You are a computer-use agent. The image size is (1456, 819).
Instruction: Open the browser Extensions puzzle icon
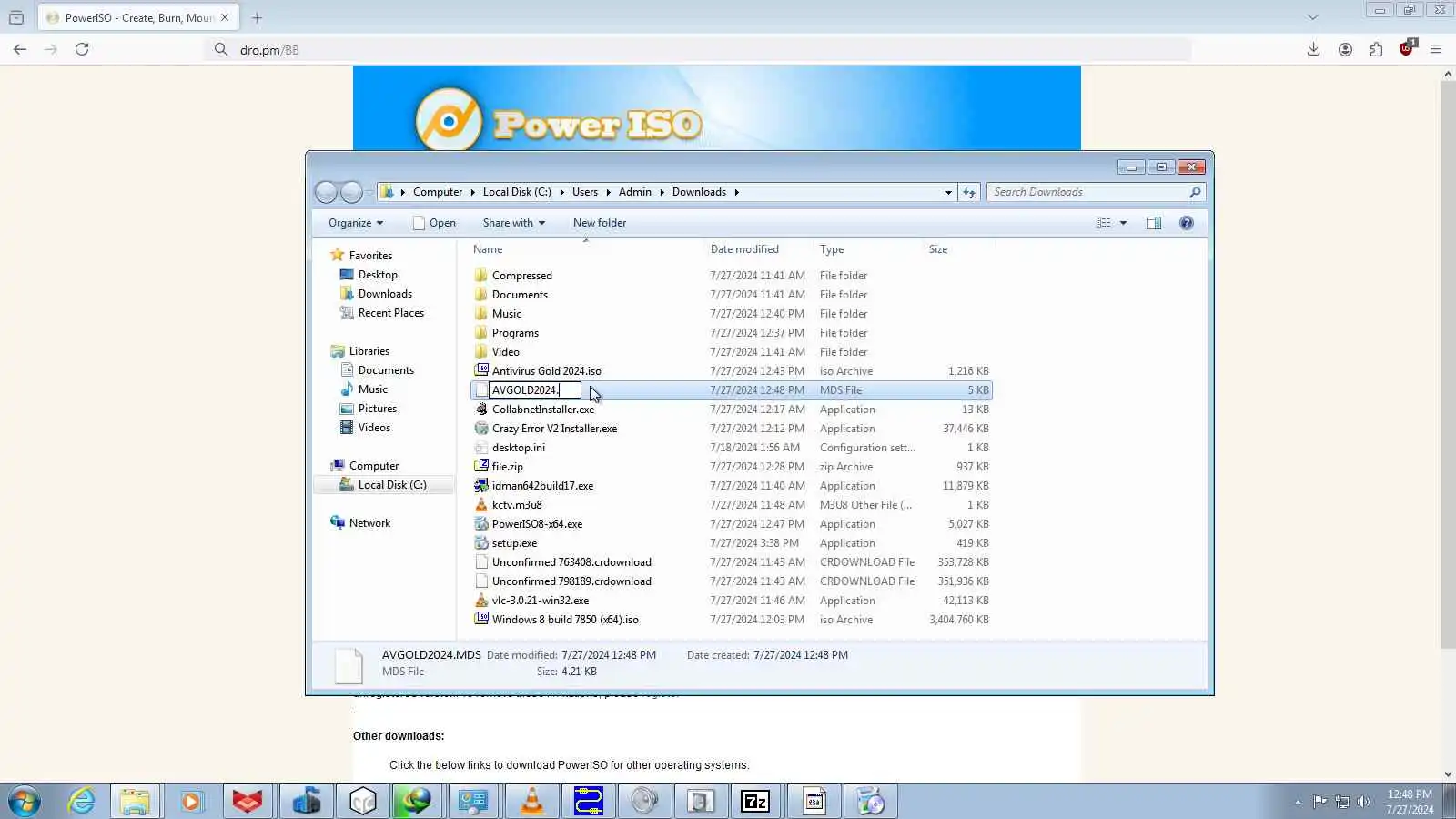(1376, 49)
